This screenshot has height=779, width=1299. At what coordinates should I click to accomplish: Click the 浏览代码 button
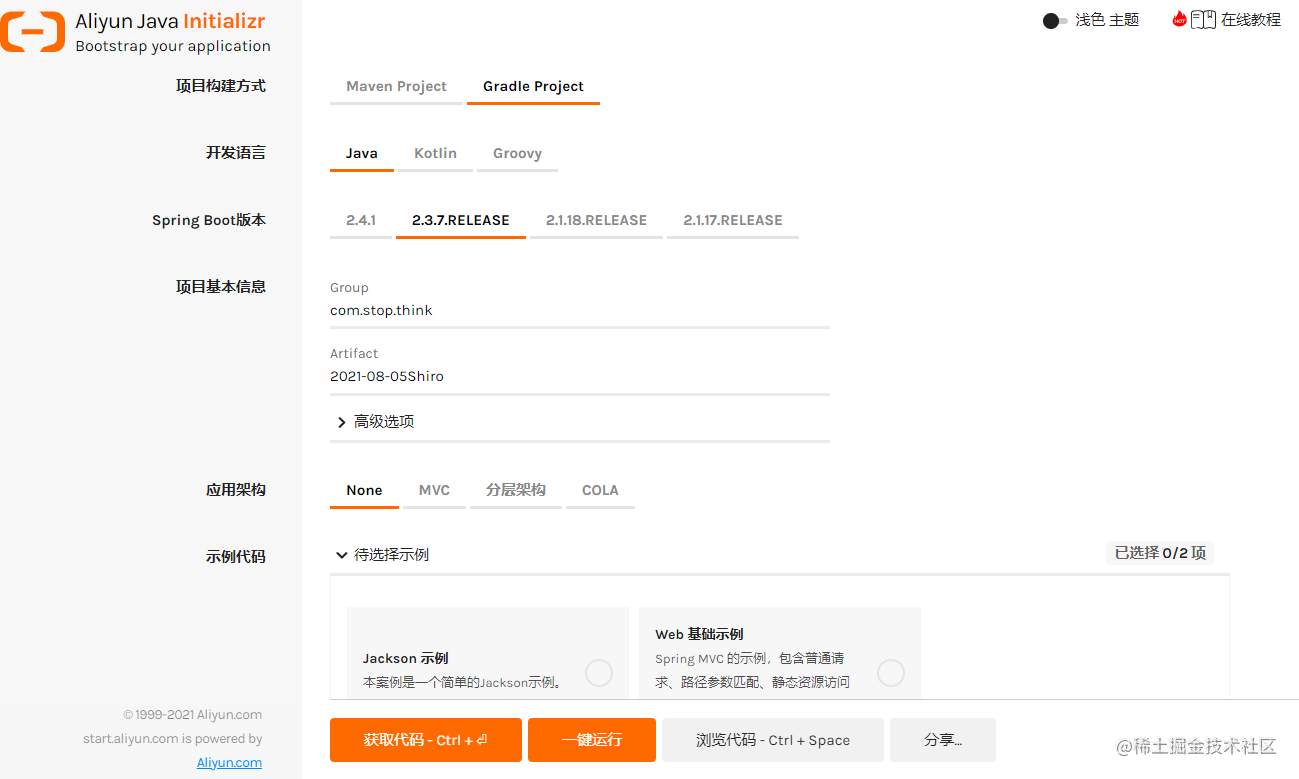(772, 740)
